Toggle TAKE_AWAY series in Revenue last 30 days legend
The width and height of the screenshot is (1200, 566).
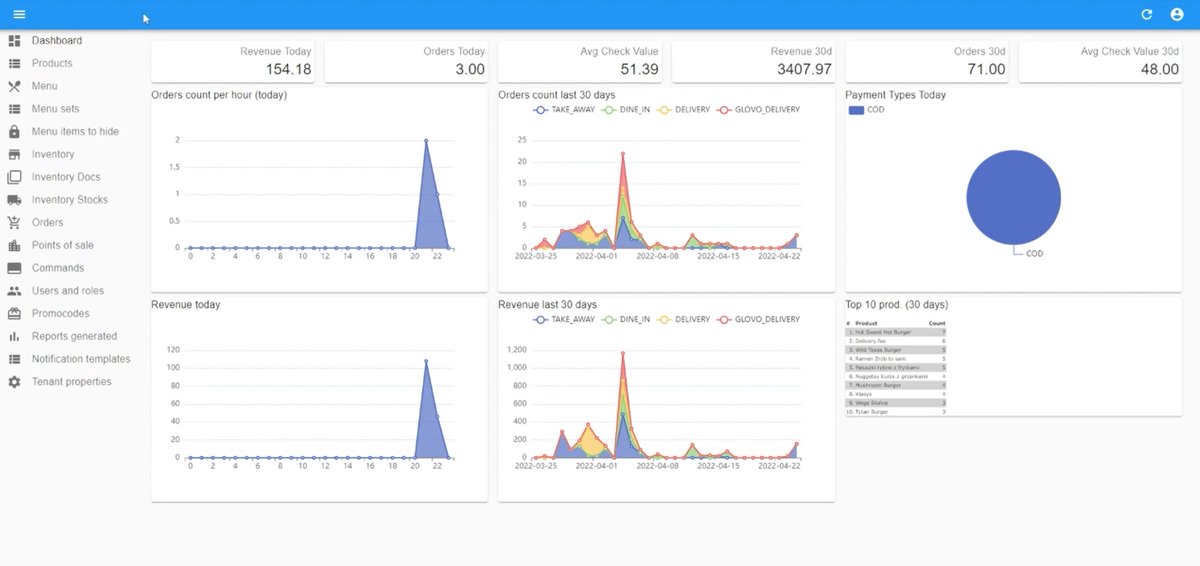coord(564,319)
